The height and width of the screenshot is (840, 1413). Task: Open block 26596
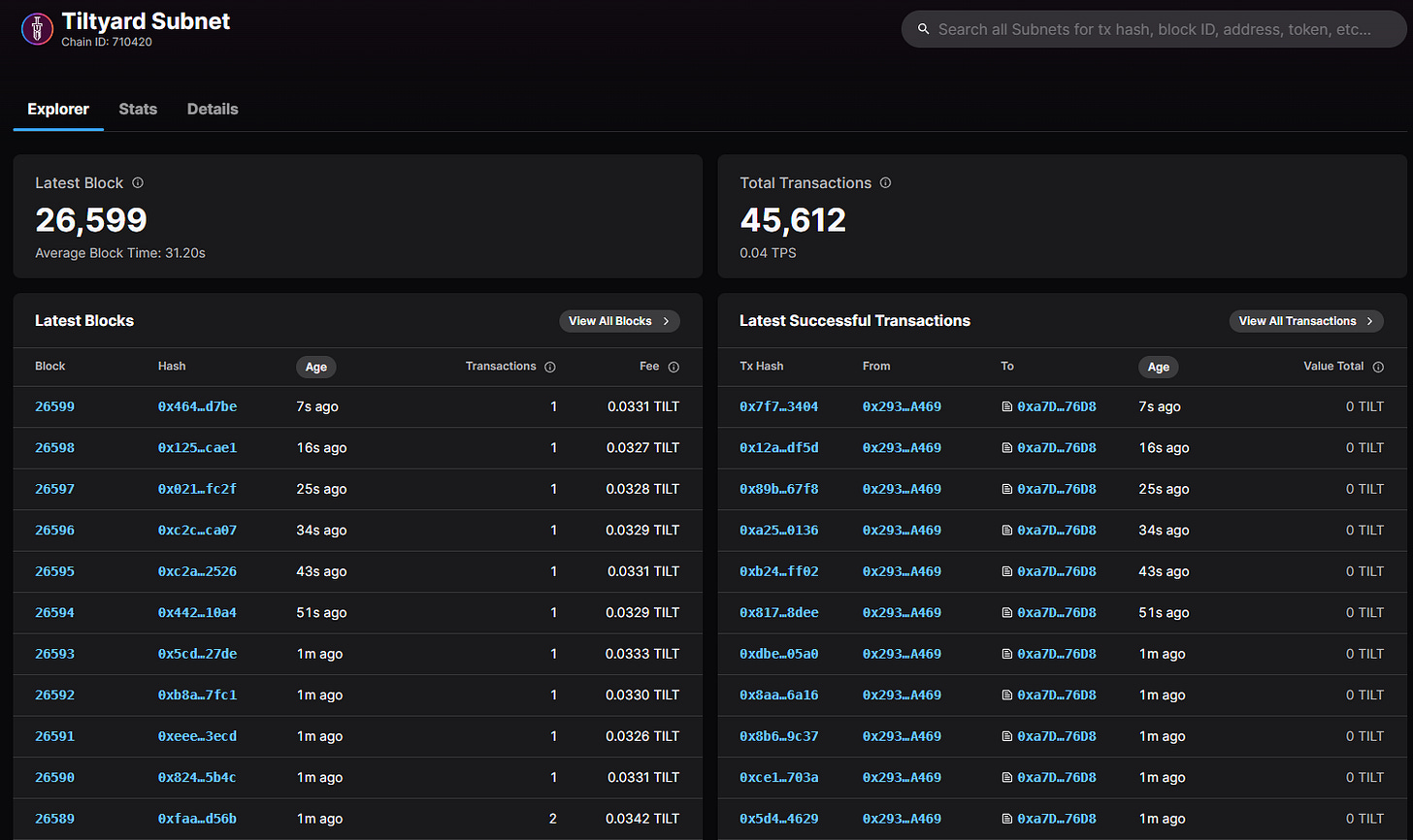pos(54,531)
